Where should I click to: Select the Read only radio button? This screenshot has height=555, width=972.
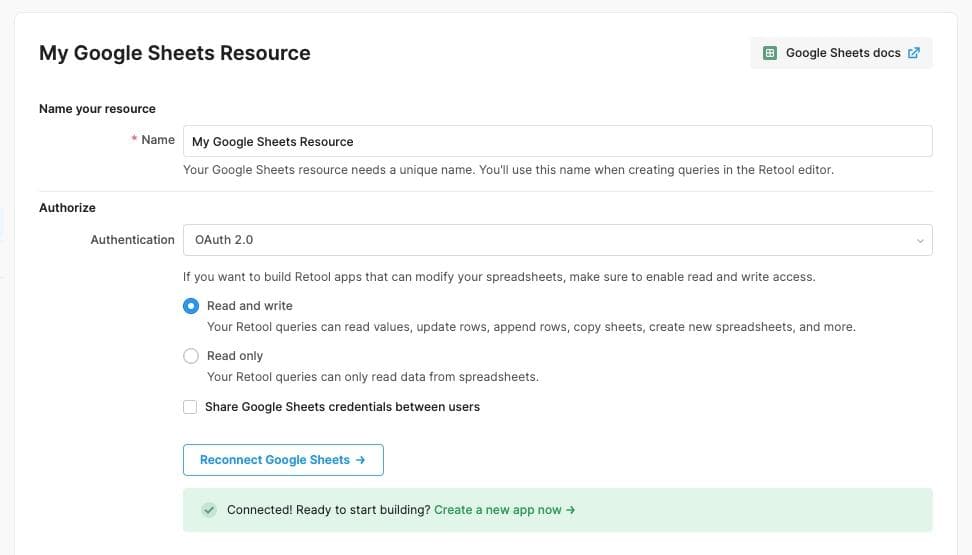coord(191,356)
